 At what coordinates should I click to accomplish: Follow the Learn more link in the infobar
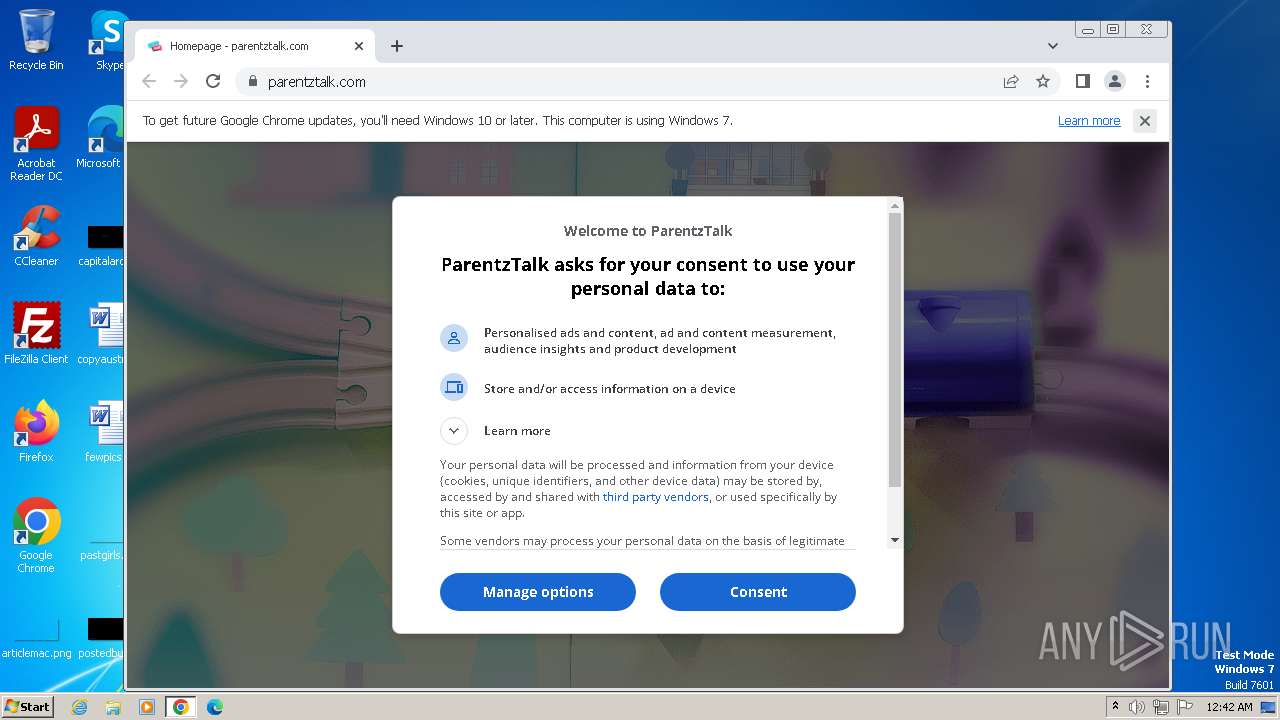point(1089,121)
